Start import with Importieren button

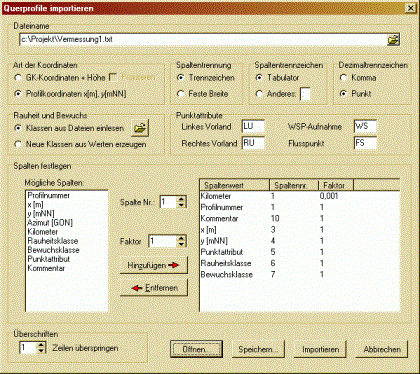pos(320,349)
